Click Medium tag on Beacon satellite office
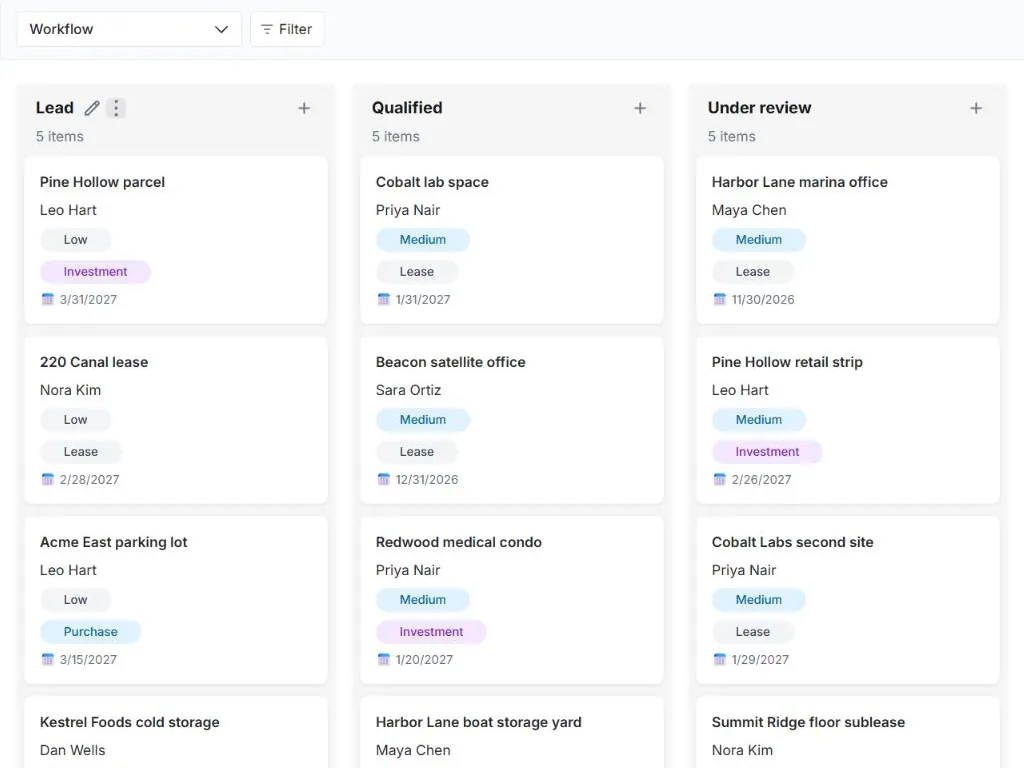The image size is (1024, 768). click(x=423, y=420)
